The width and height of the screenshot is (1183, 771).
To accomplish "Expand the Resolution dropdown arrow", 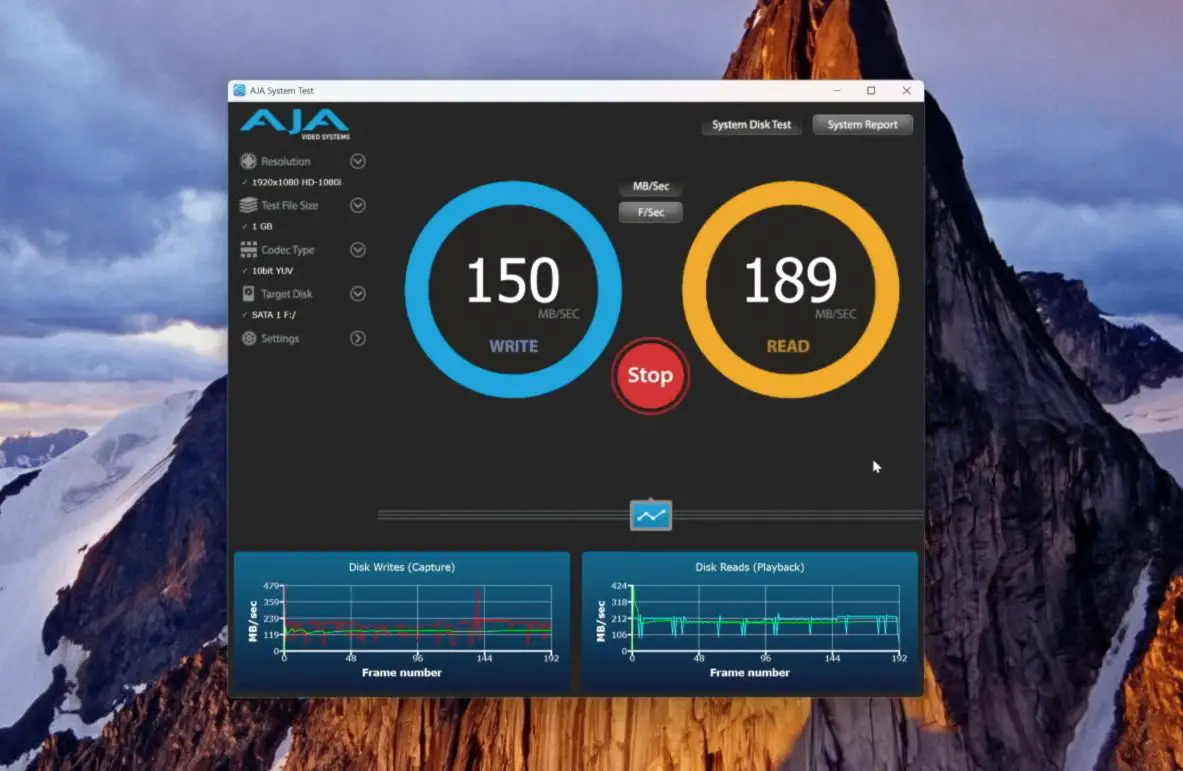I will click(357, 161).
